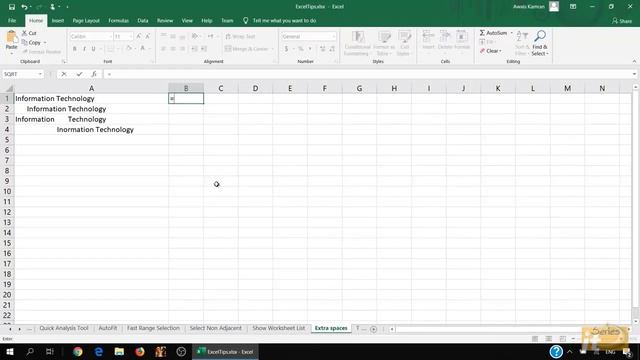Select column A header
The image size is (640, 360).
[91, 88]
